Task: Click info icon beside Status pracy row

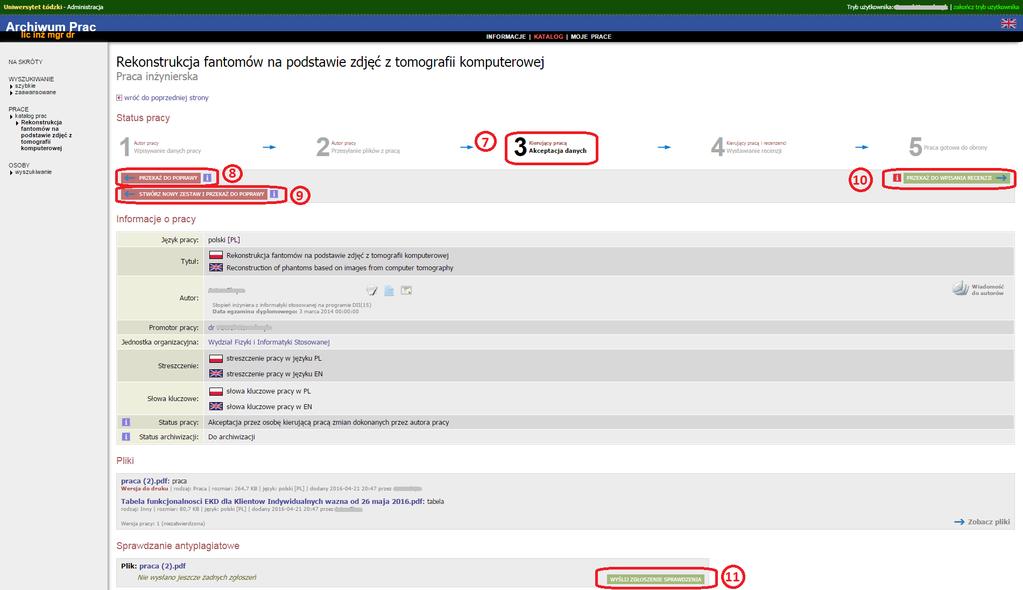Action: pyautogui.click(x=126, y=422)
